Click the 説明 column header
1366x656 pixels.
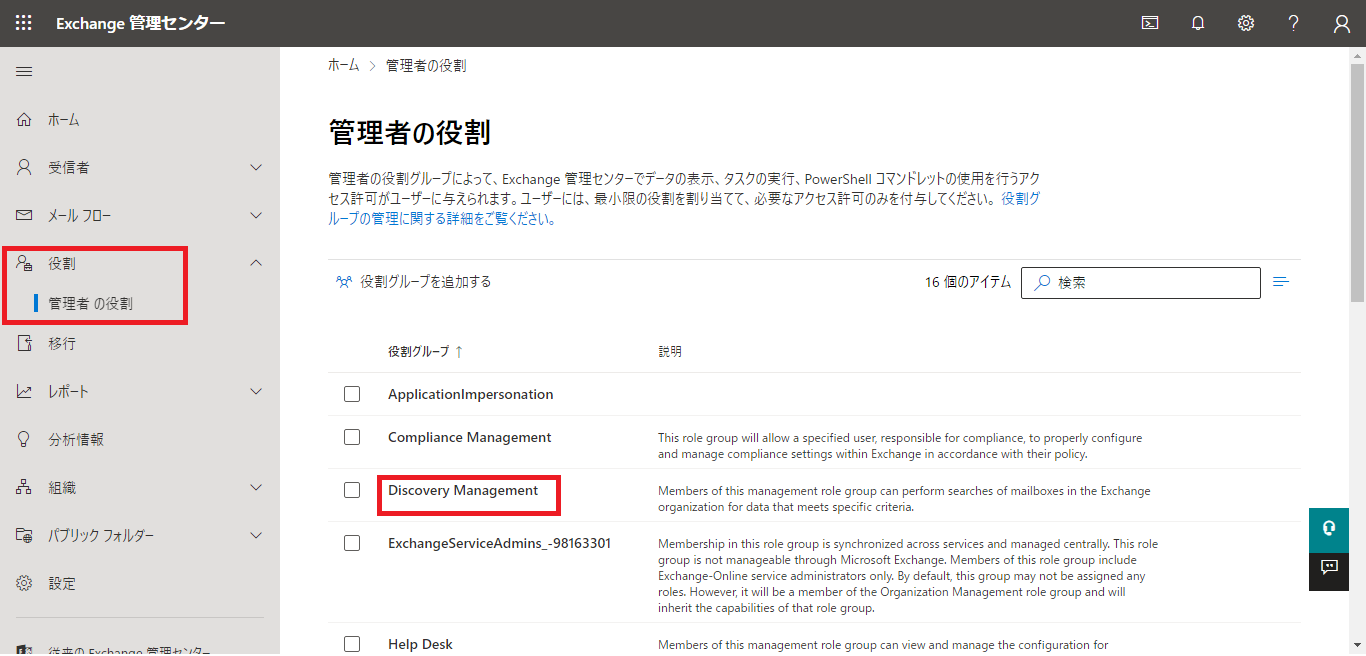pos(670,352)
